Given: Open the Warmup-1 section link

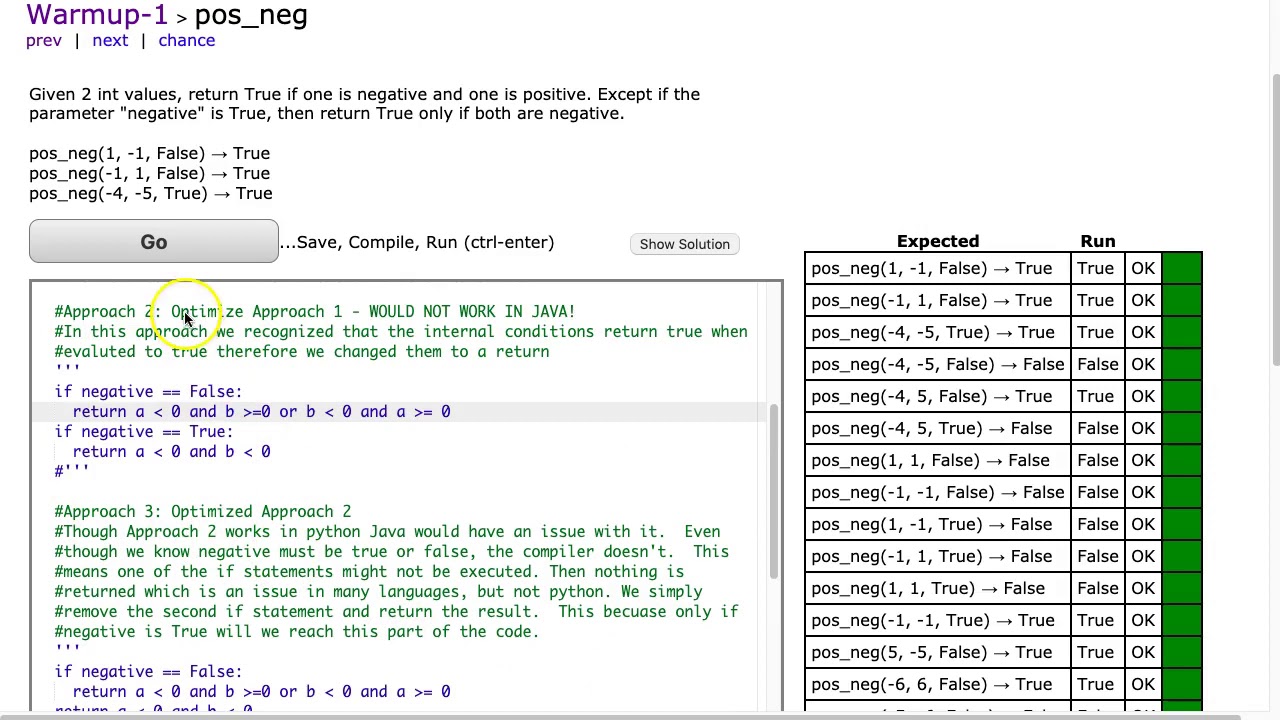Looking at the screenshot, I should [x=97, y=15].
